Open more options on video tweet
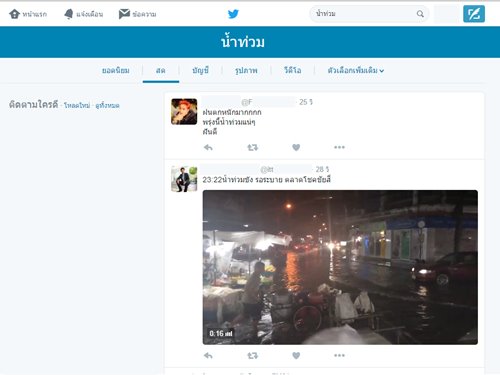 pyautogui.click(x=339, y=356)
